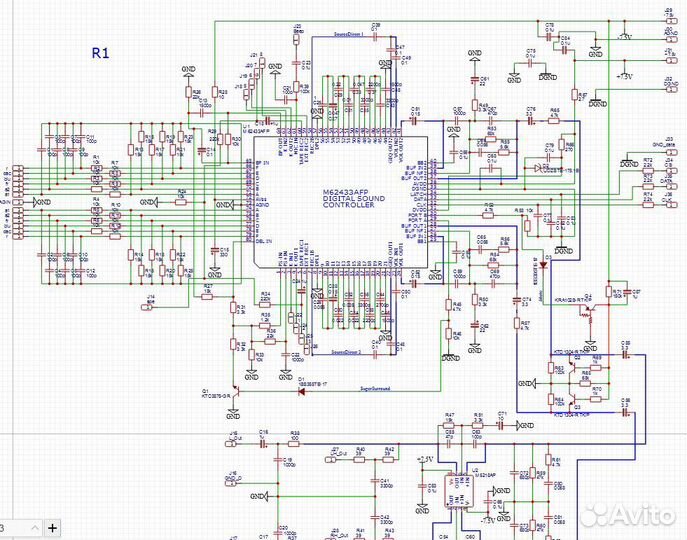Screen dimensions: 687x540
Task: Select the AGND input arrow on left
Action: 38,202
